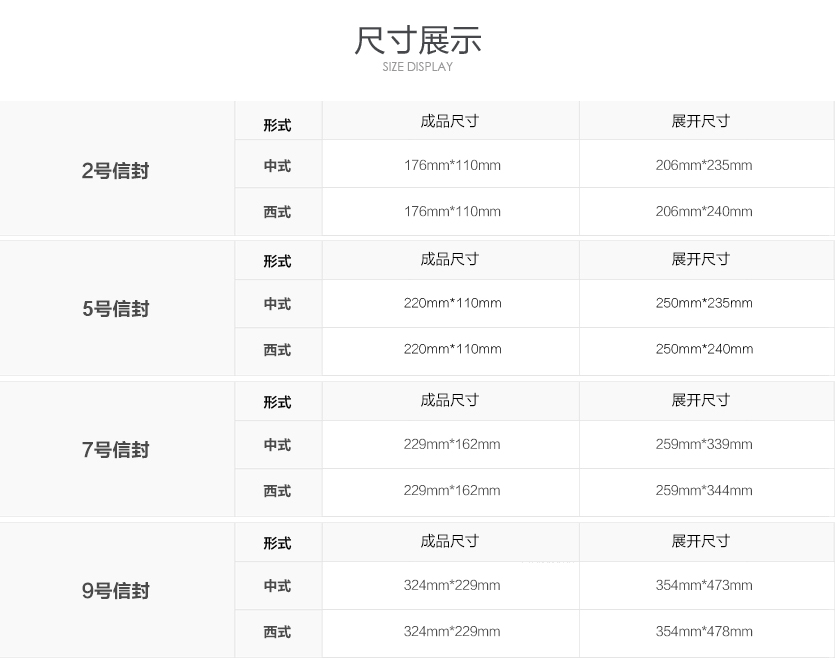Click 西式 finished size 220mm*110mm for 5号信封

tap(452, 349)
